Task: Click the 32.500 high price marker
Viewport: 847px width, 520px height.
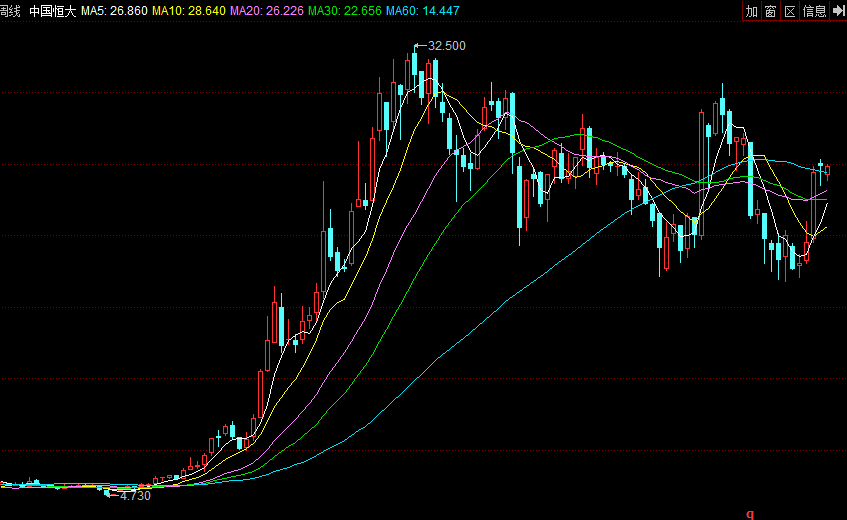Action: point(446,45)
